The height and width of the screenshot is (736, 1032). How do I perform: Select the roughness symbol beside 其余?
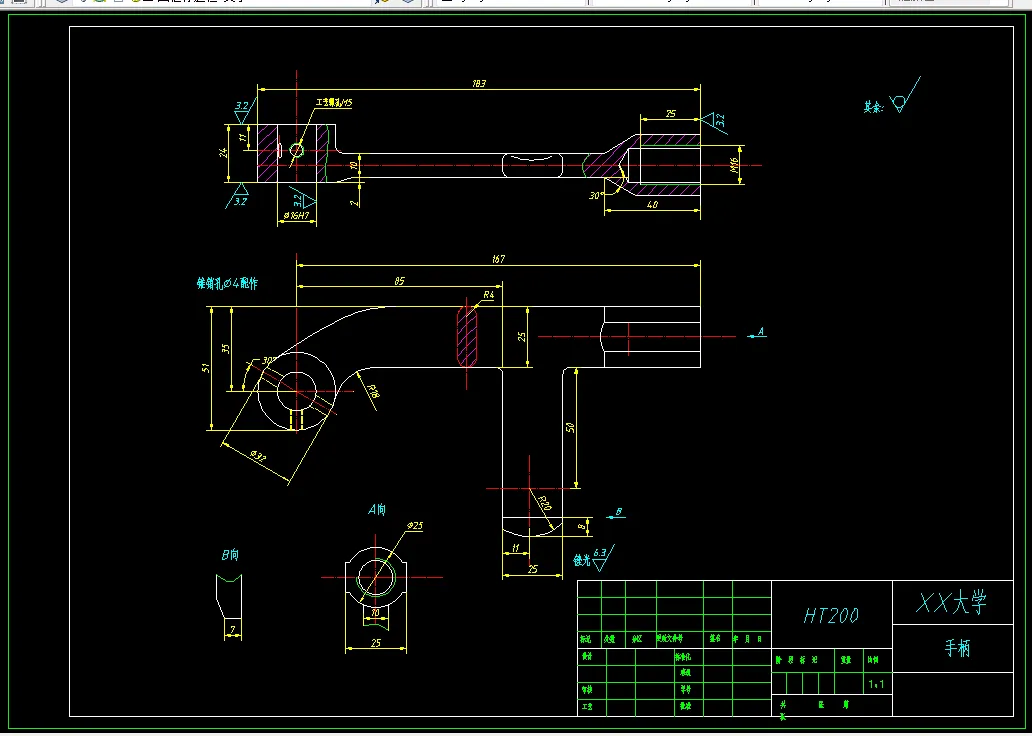[904, 95]
